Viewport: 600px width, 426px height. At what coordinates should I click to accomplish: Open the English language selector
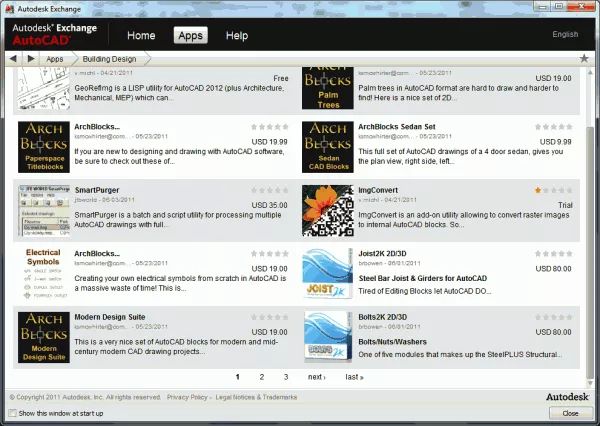tap(565, 34)
